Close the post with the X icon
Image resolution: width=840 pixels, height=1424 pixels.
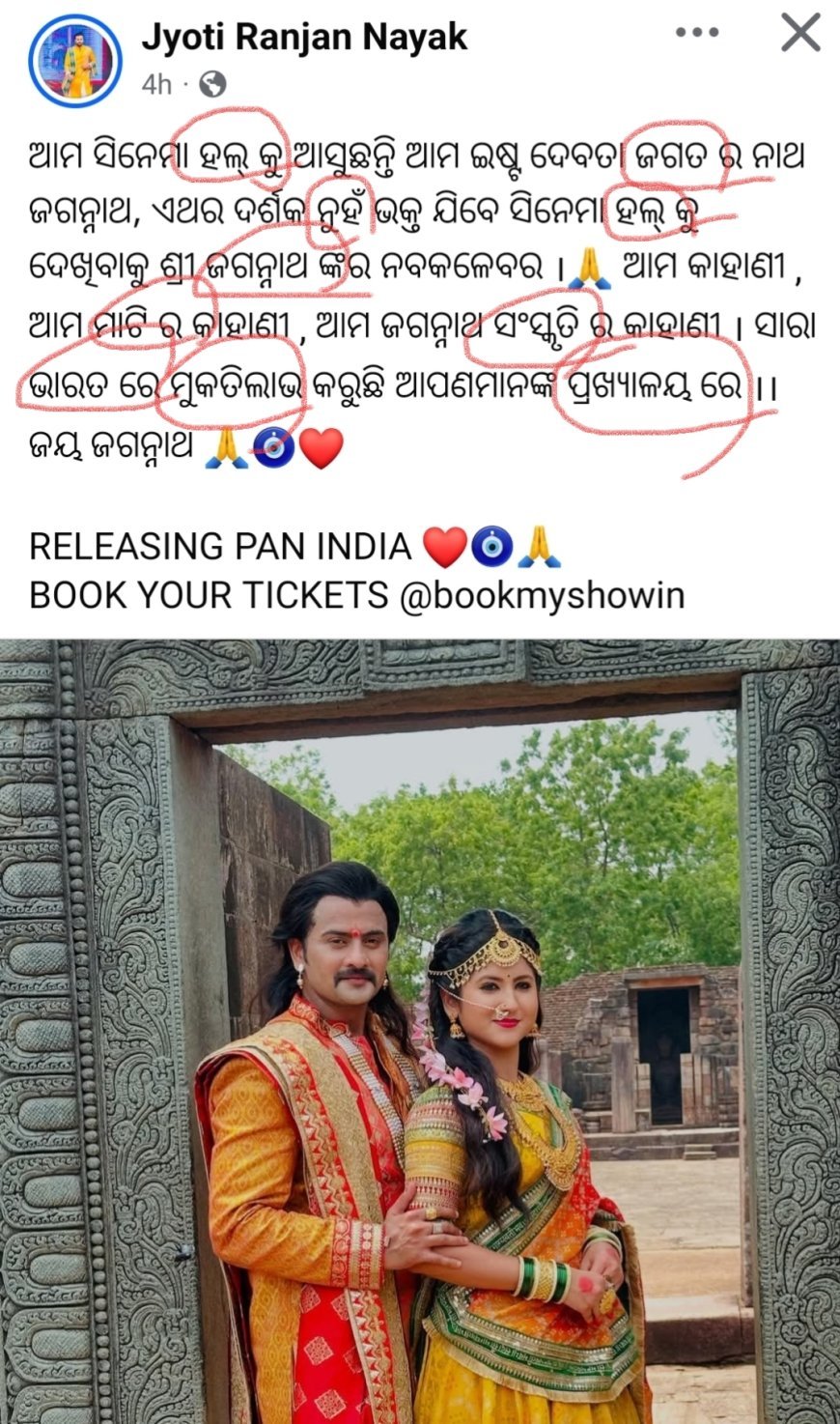[800, 33]
